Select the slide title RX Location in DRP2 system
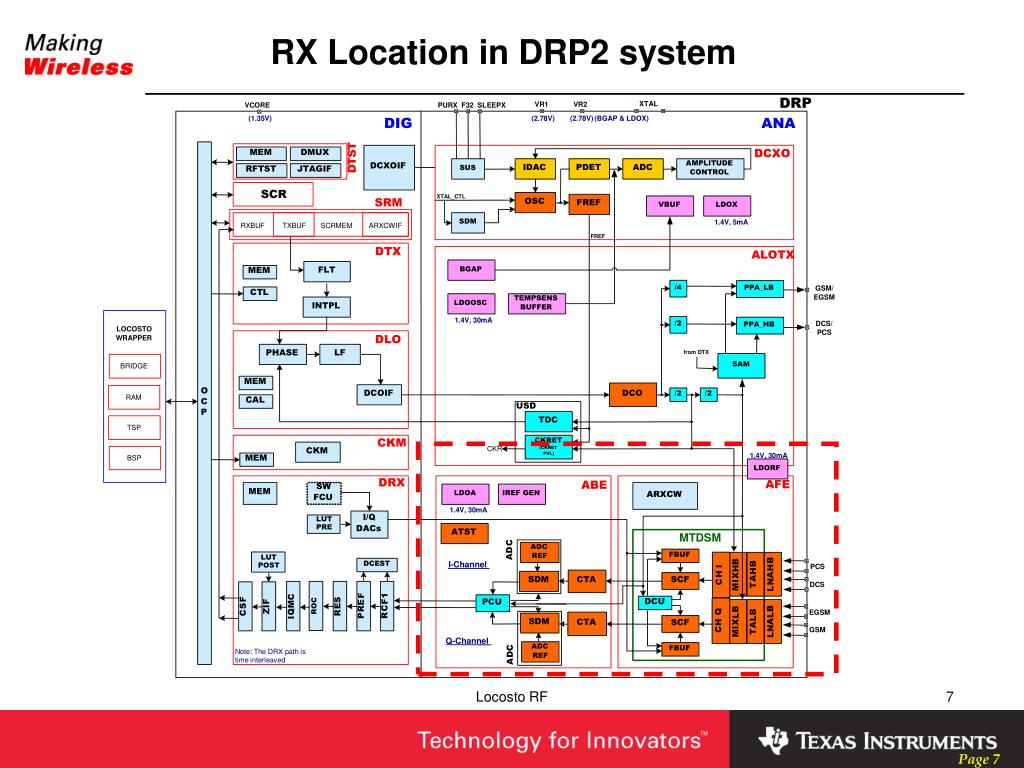Screen dimensions: 1024x768 503,52
